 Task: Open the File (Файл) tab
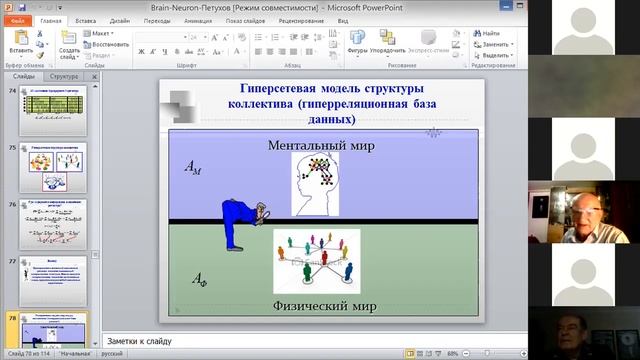(x=18, y=21)
